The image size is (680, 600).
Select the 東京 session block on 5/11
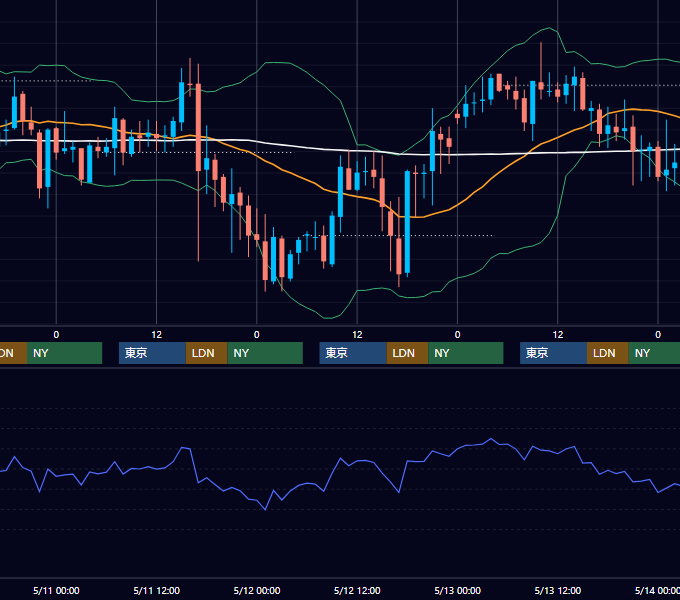(152, 353)
